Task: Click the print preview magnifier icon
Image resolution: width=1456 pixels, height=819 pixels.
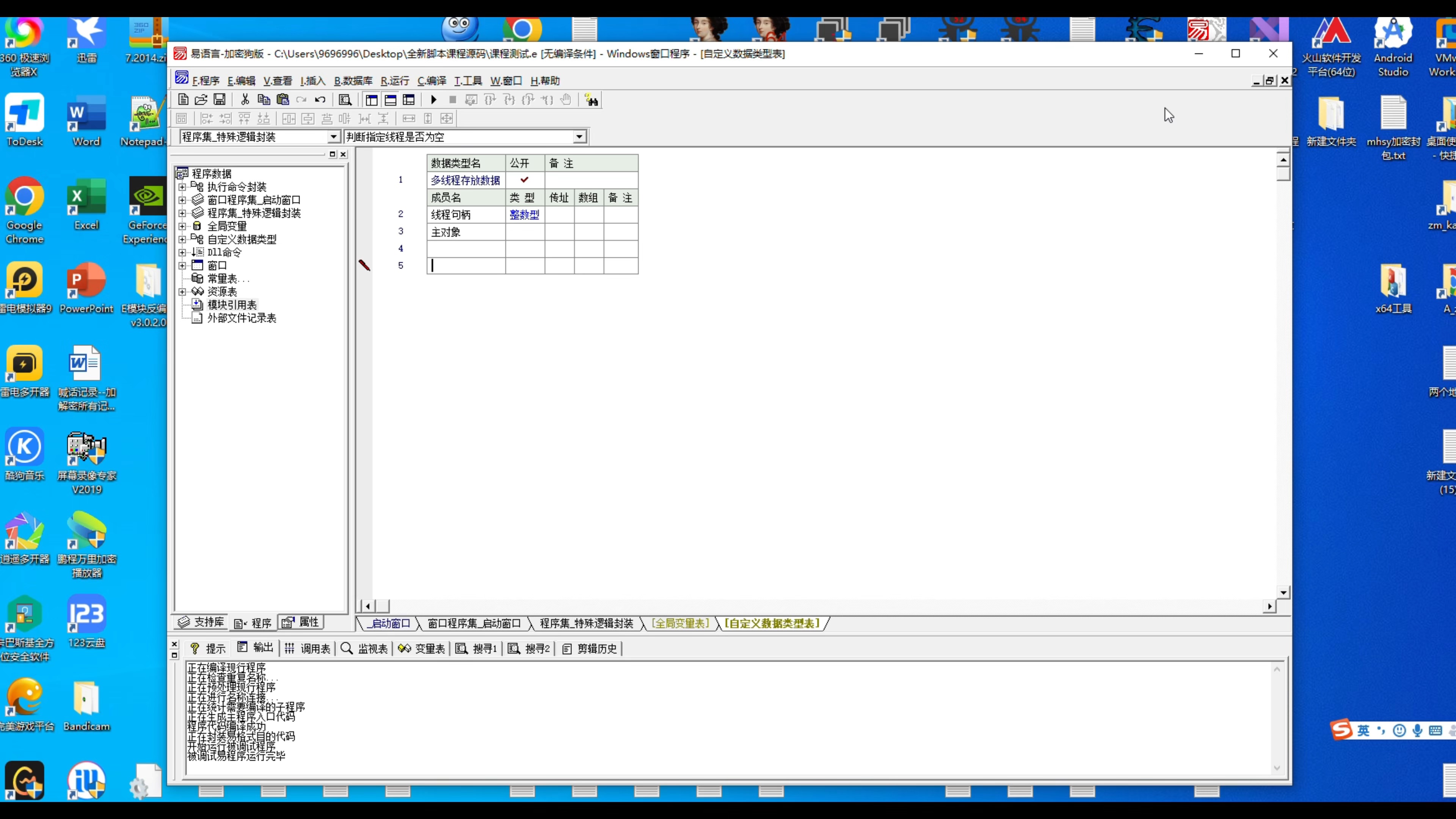Action: [x=345, y=100]
